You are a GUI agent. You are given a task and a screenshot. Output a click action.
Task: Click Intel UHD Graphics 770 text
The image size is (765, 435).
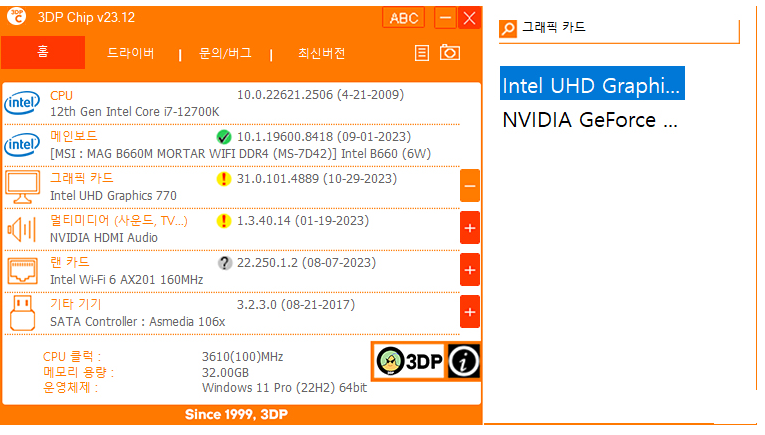coord(113,196)
